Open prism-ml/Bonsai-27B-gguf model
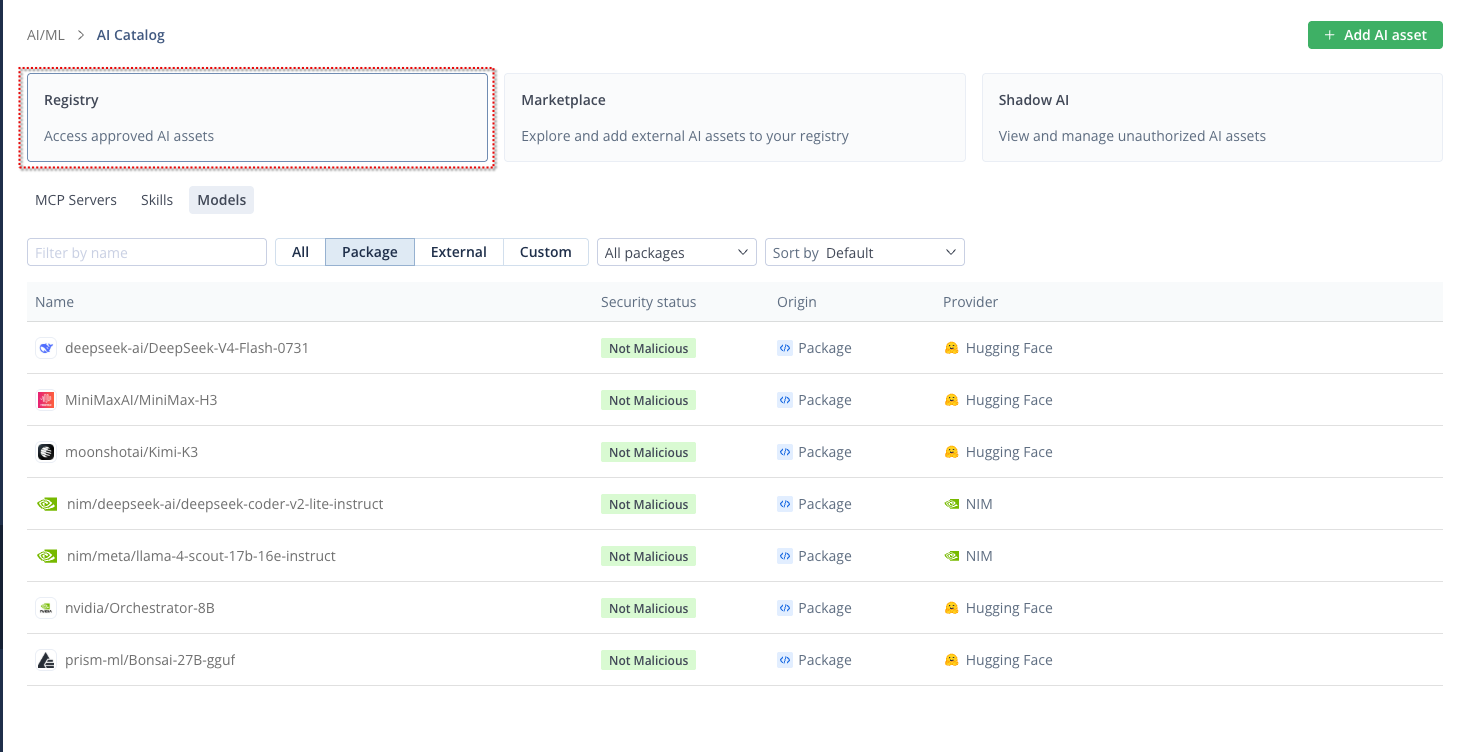The image size is (1466, 752). 150,660
